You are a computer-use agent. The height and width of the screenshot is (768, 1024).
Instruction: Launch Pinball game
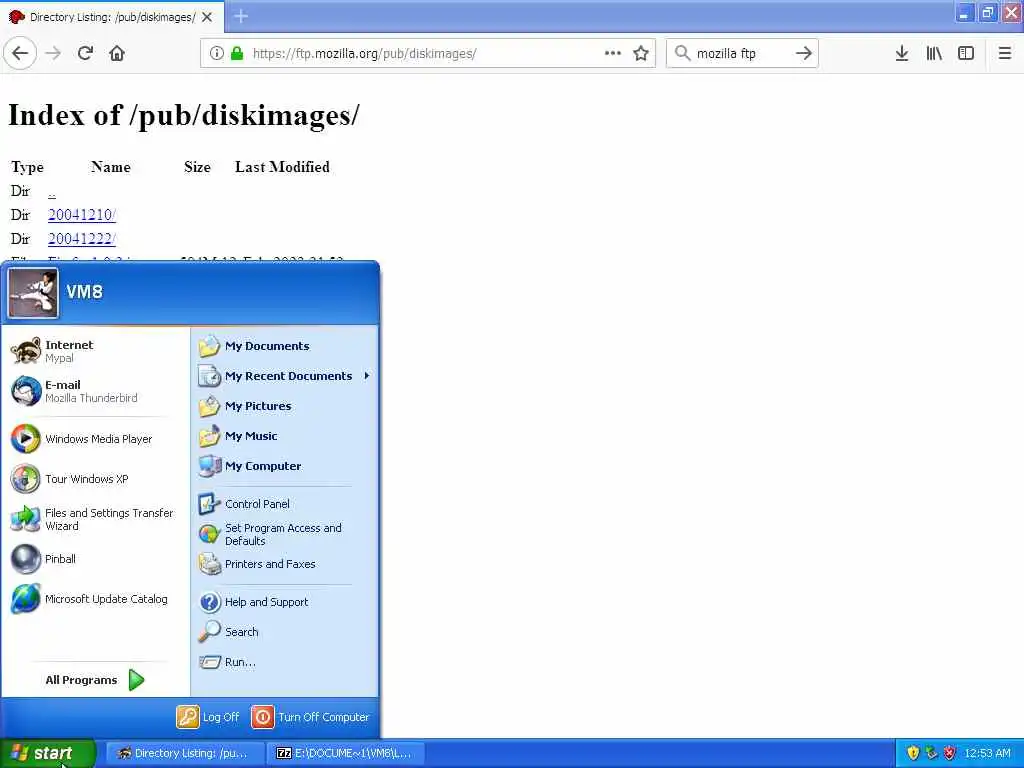(95, 559)
